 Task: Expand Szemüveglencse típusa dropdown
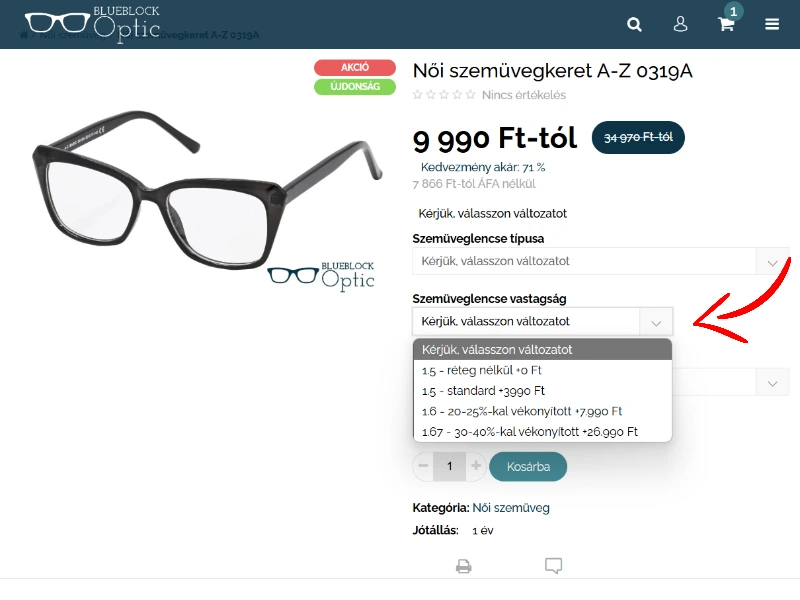pyautogui.click(x=601, y=261)
